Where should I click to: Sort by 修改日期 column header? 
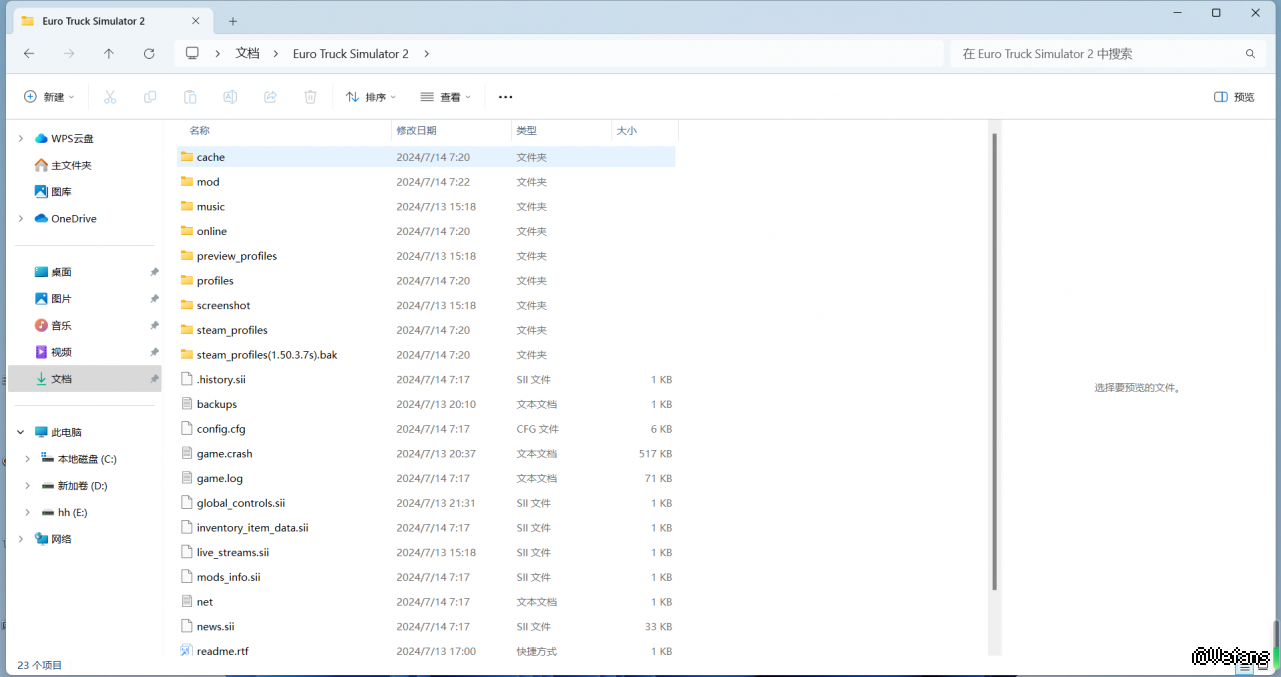click(416, 131)
